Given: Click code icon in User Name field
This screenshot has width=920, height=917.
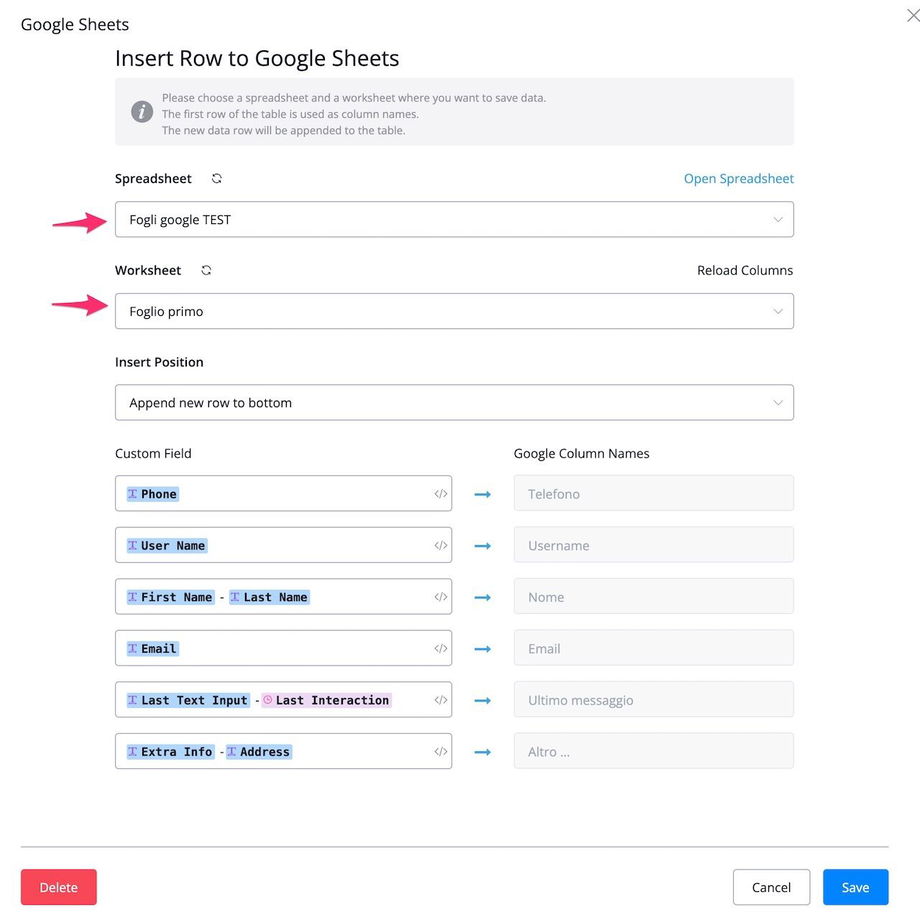Looking at the screenshot, I should (x=440, y=546).
